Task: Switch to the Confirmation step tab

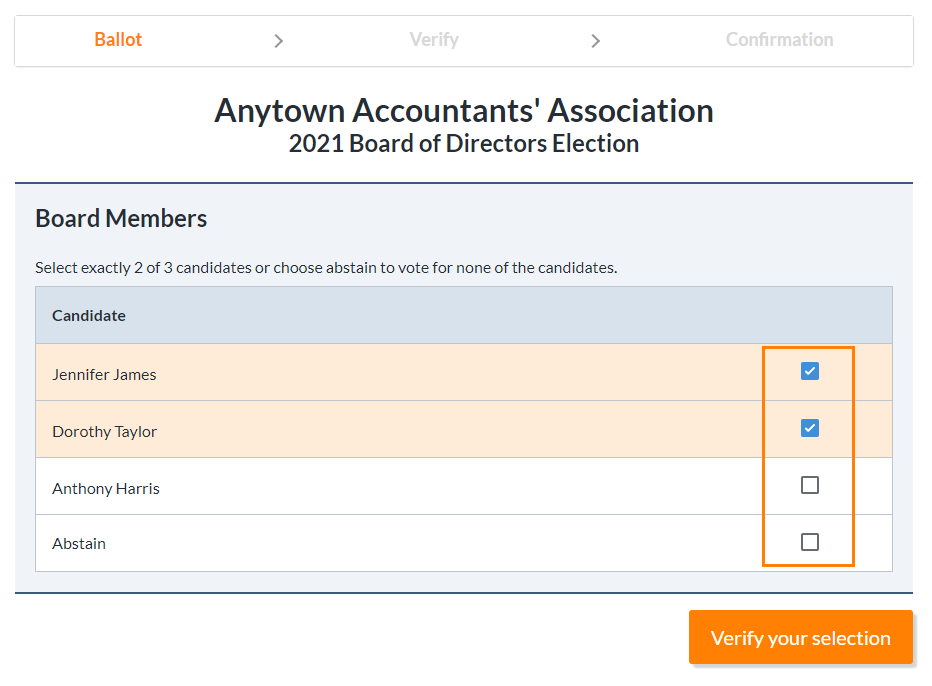Action: coord(779,40)
